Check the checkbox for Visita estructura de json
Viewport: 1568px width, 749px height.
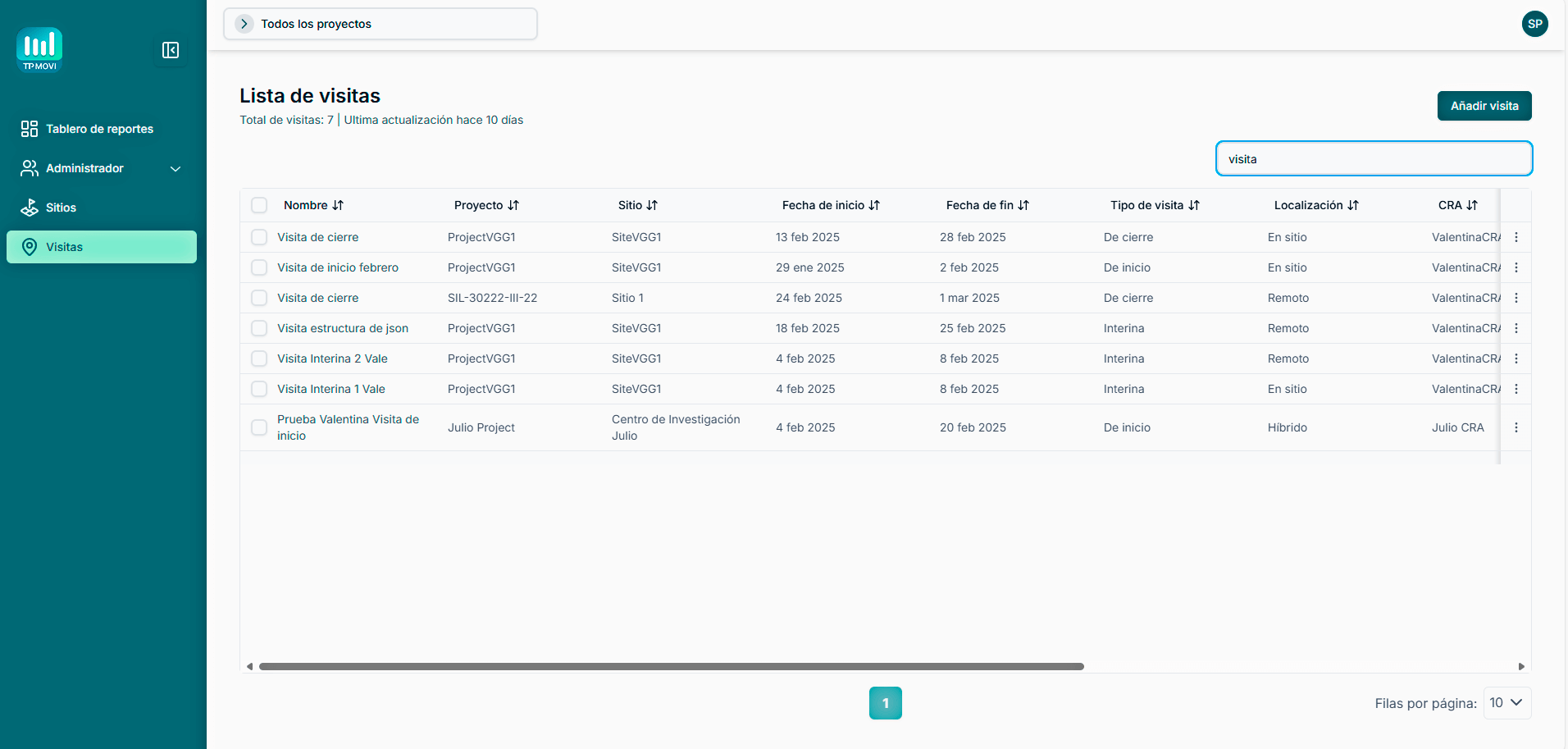coord(259,327)
